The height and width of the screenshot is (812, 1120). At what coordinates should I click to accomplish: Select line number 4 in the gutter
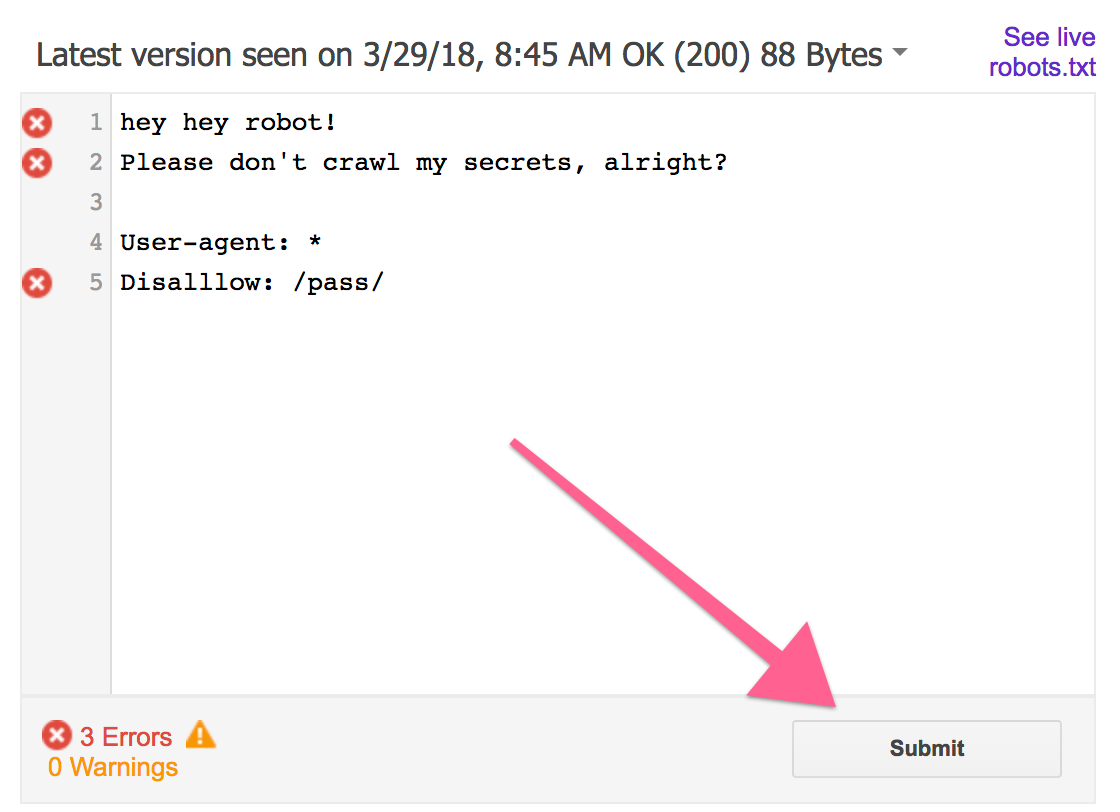[x=96, y=243]
